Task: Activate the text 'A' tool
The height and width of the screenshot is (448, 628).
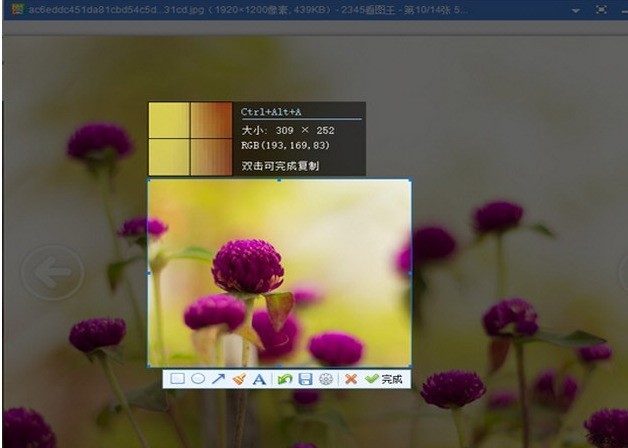Action: pos(259,380)
